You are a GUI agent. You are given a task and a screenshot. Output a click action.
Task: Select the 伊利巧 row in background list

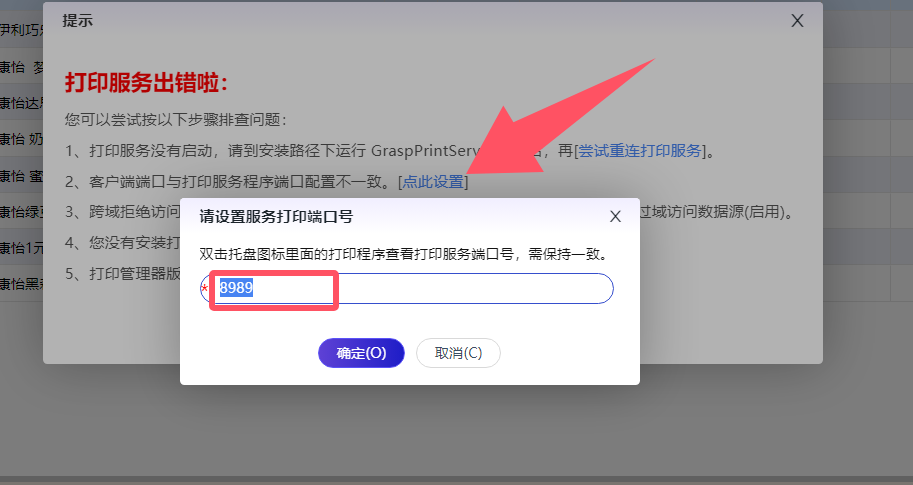tap(20, 31)
